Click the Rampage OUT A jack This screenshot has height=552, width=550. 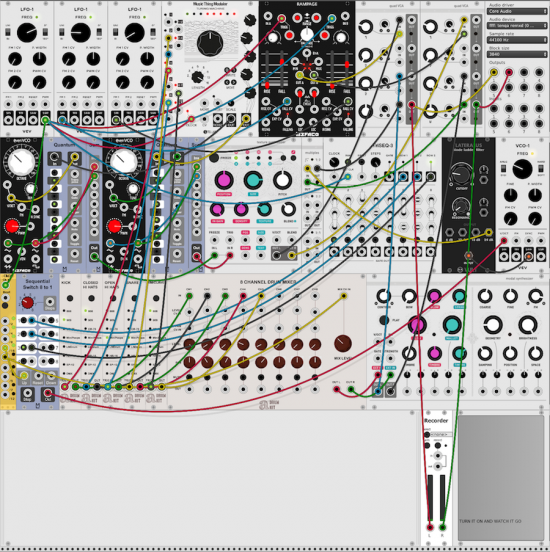click(299, 75)
